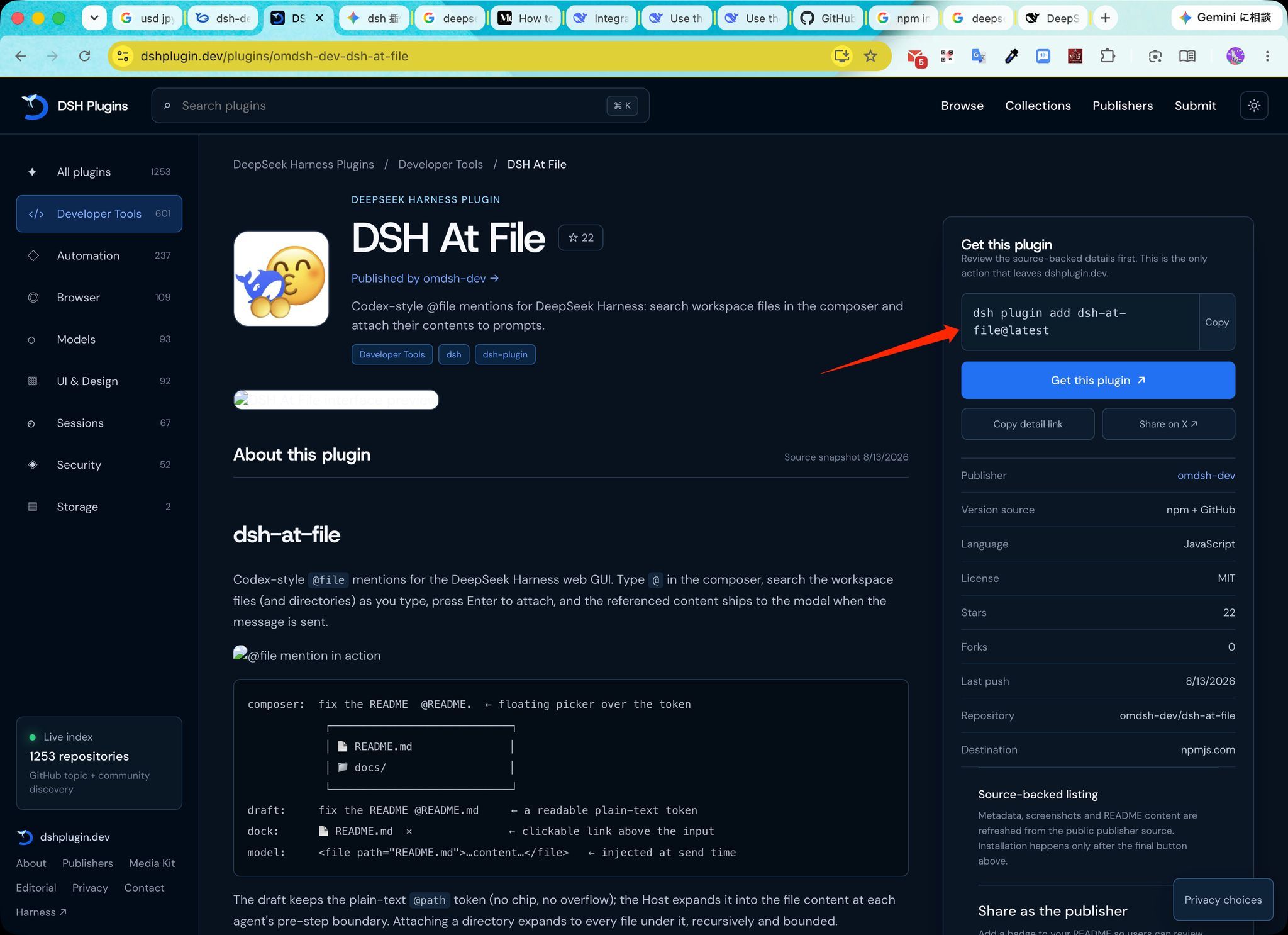Go back with the browser back arrow
The width and height of the screenshot is (1288, 935).
21,56
